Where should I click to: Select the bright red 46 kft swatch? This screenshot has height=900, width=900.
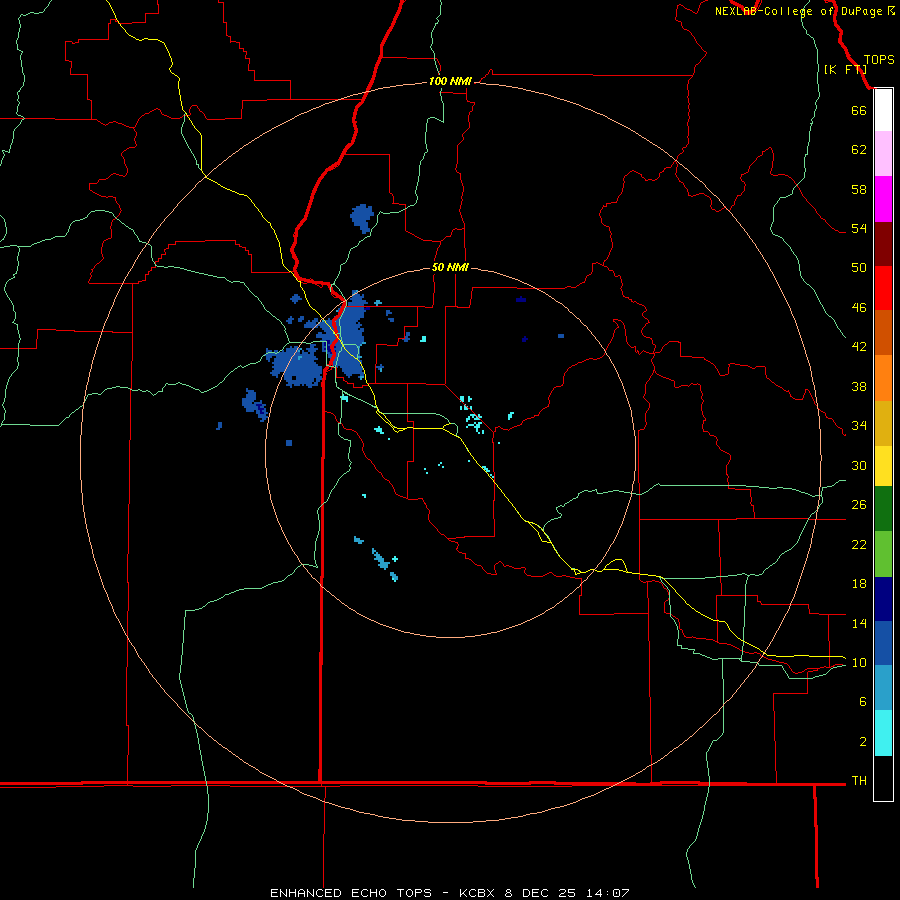tap(883, 288)
